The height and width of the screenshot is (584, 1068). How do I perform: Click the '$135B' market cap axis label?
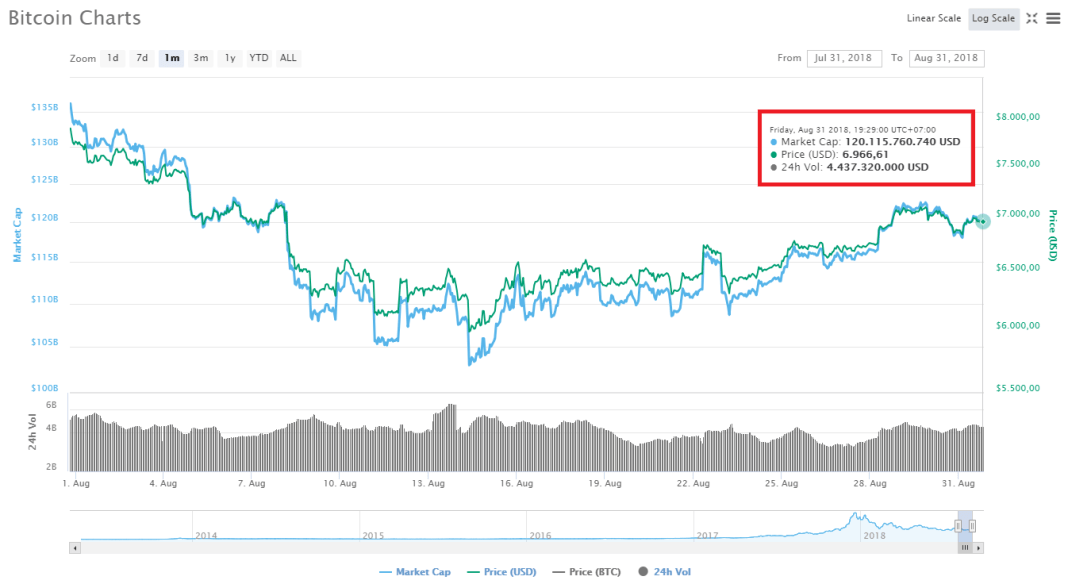pos(45,107)
